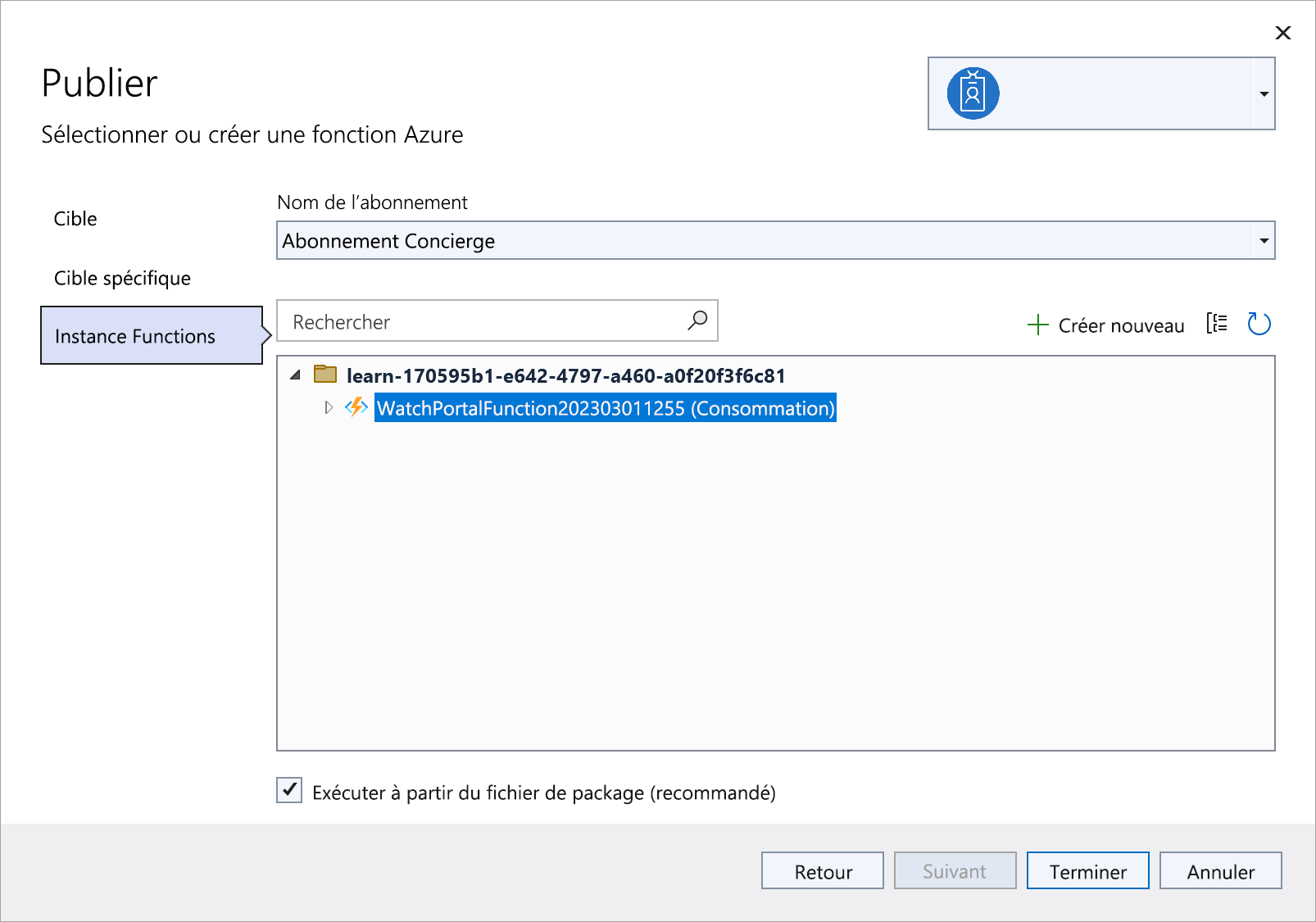Viewport: 1316px width, 922px height.
Task: Select the Instance Functions step
Action: 152,335
